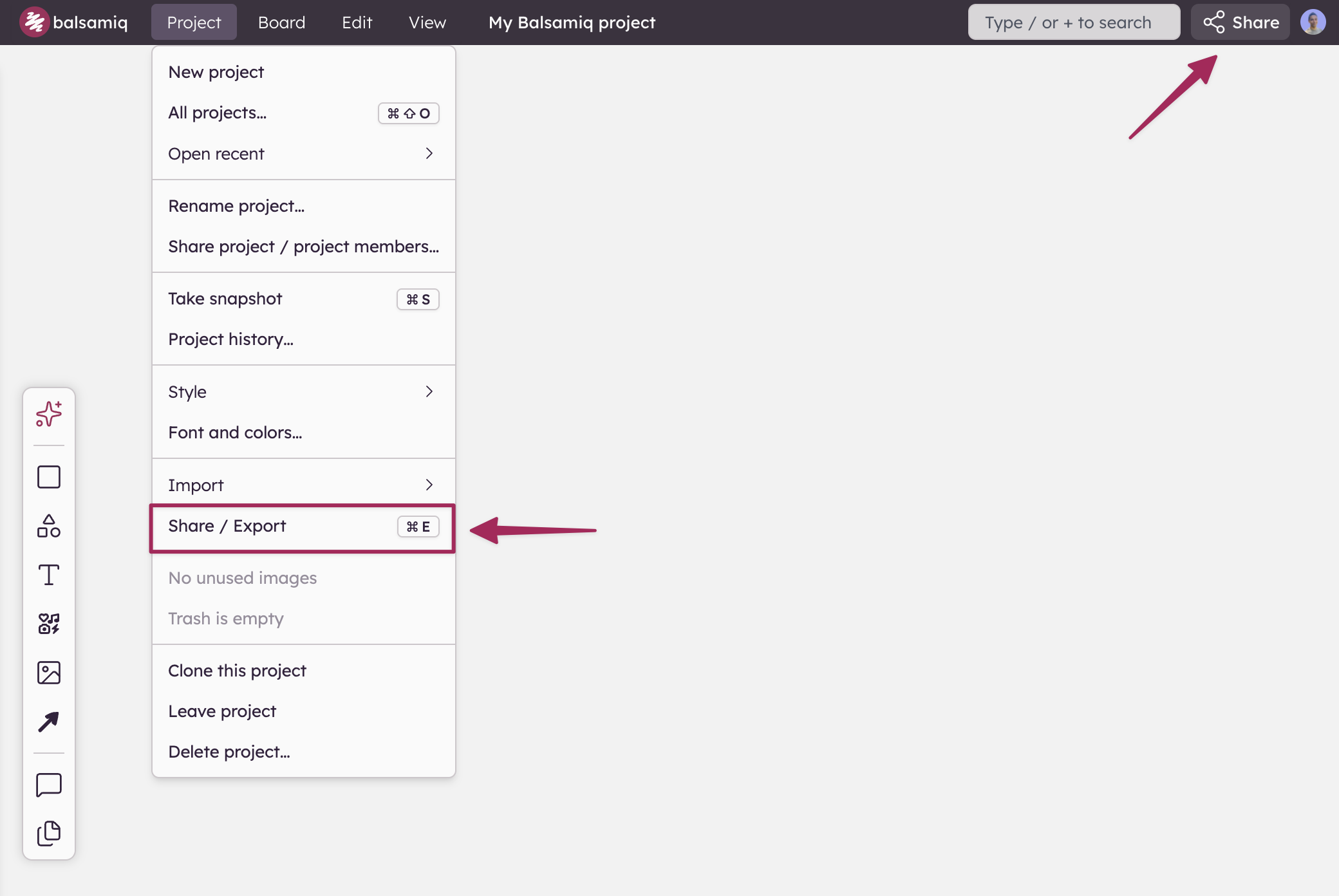The image size is (1339, 896).
Task: Expand the Open recent submenu
Action: point(304,153)
